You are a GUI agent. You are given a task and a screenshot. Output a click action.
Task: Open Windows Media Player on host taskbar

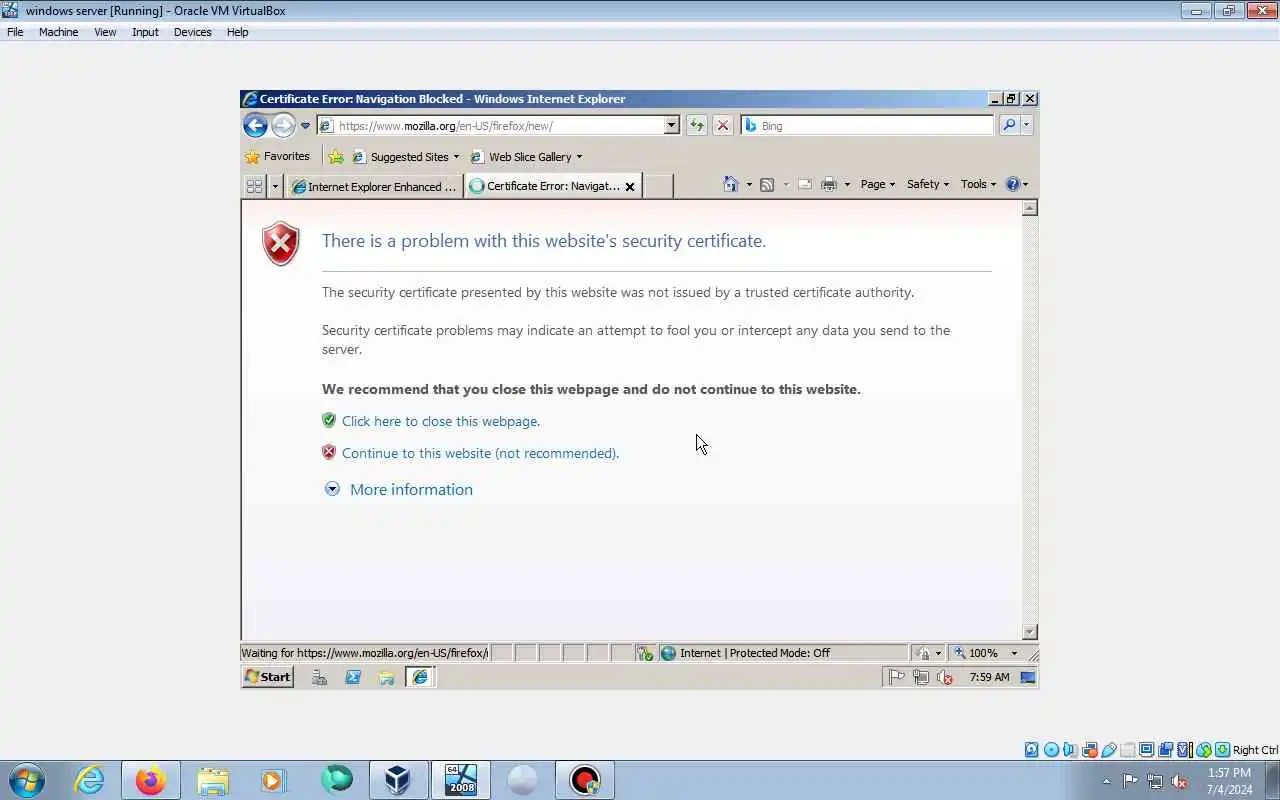click(x=273, y=780)
